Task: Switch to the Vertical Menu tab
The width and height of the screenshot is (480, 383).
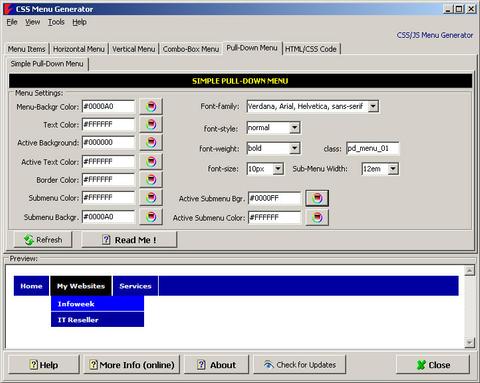Action: pos(133,49)
